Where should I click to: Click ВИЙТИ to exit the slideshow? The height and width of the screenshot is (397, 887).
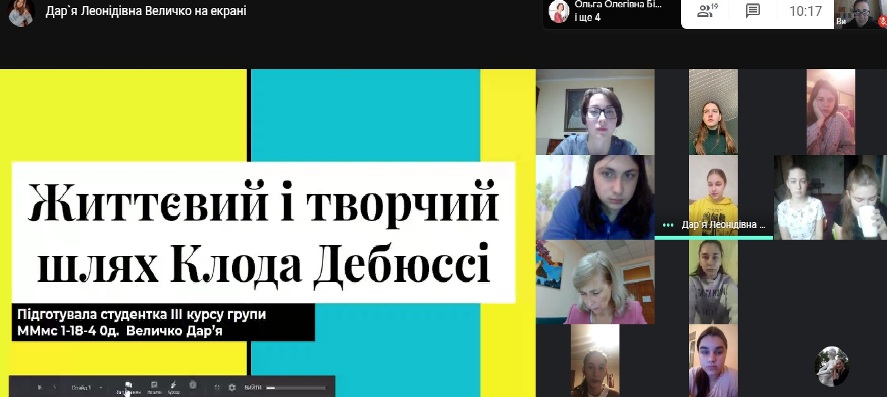coord(253,387)
